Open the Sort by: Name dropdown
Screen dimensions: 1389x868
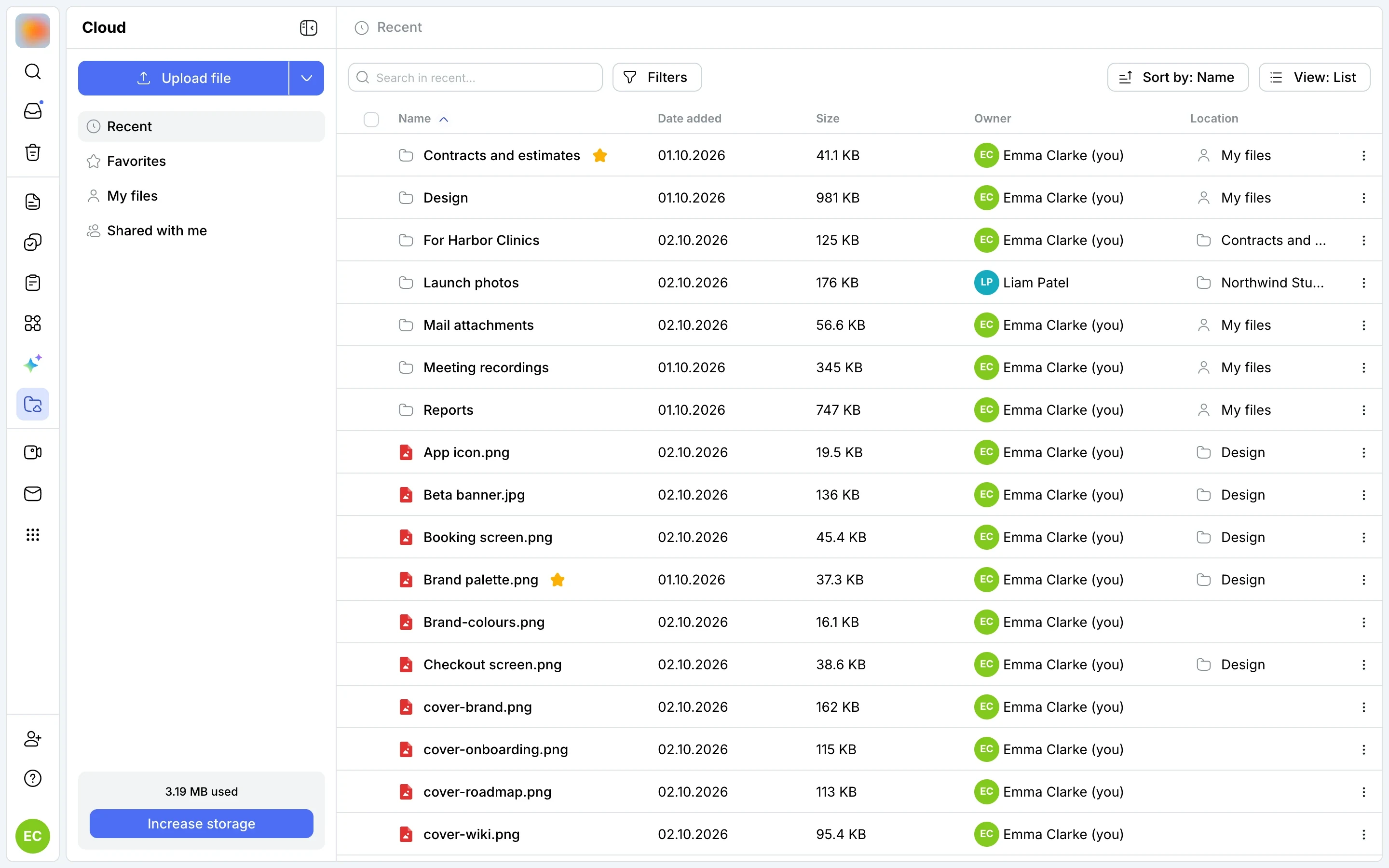1177,78
